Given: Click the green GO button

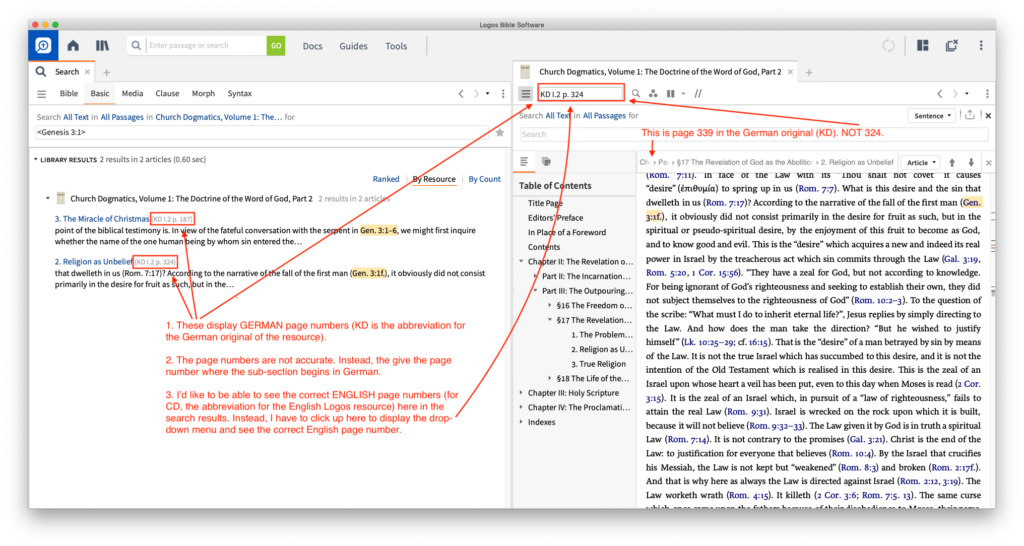Looking at the screenshot, I should [276, 46].
